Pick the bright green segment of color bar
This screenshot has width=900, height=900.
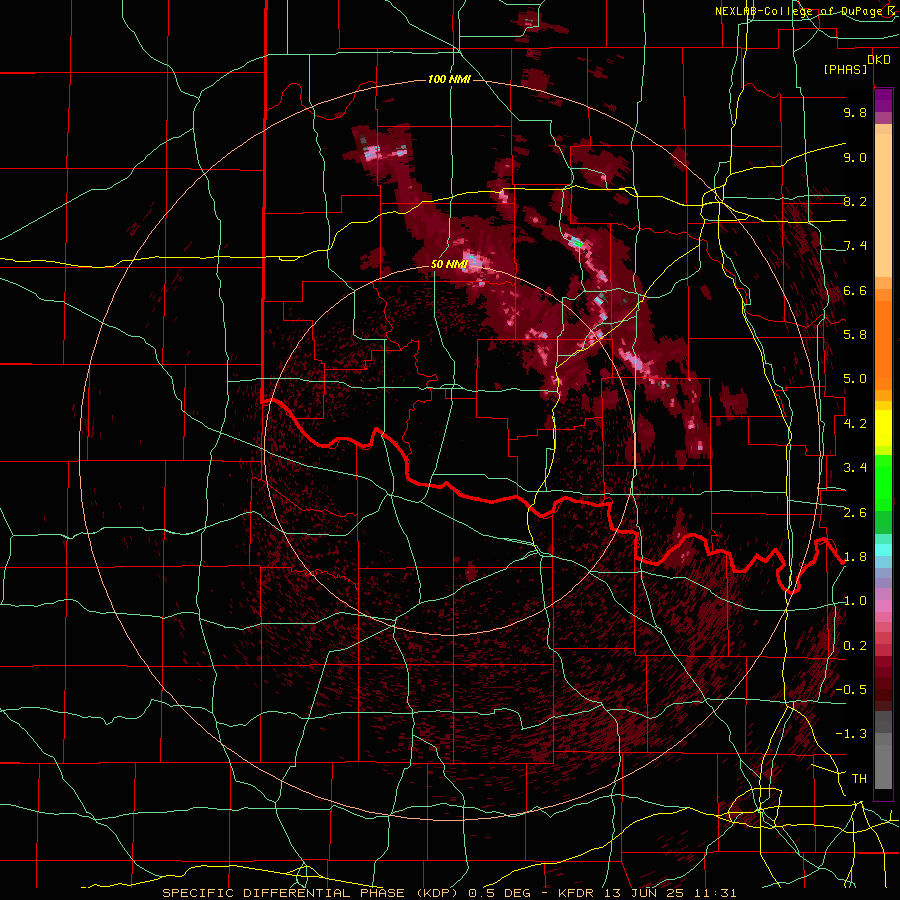click(x=883, y=482)
